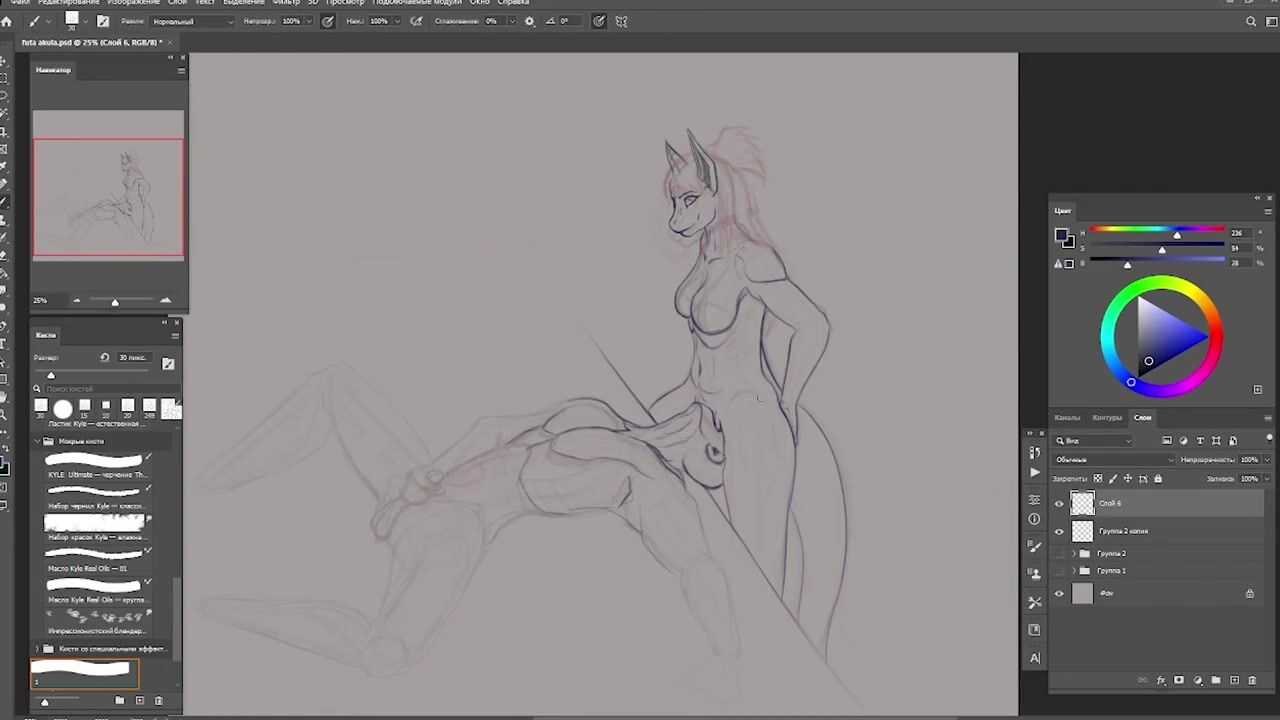Viewport: 1280px width, 720px height.
Task: Hide the Слой 6 layer
Action: tap(1059, 504)
